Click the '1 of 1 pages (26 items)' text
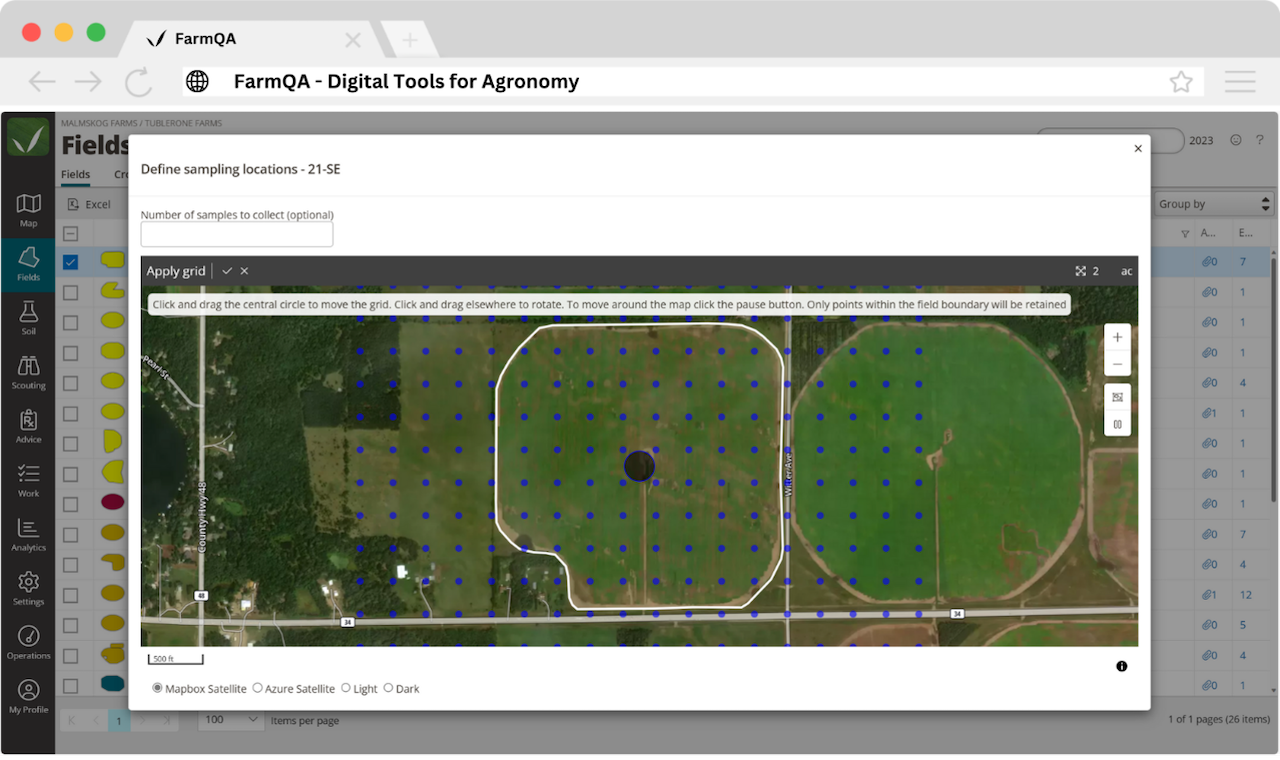Screen dimensions: 1280x760 point(1219,719)
